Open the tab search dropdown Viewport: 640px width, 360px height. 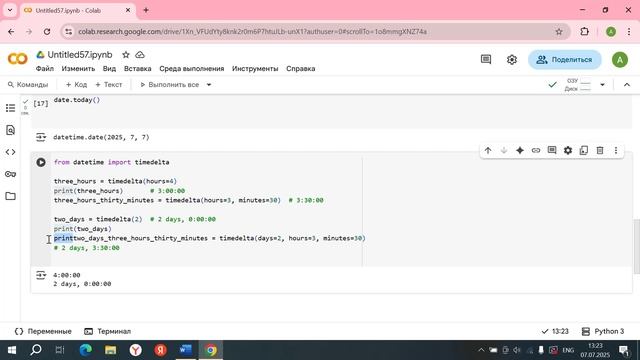coord(10,10)
